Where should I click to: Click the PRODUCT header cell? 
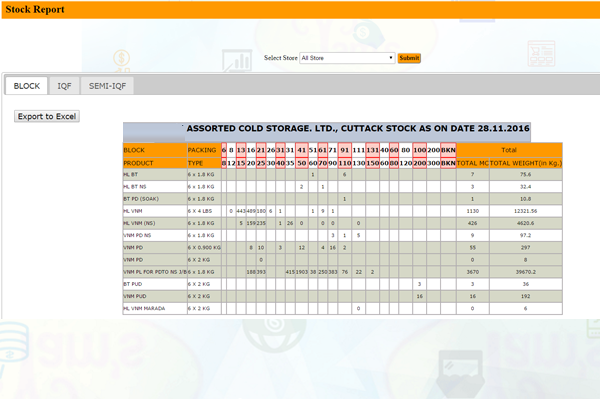155,163
